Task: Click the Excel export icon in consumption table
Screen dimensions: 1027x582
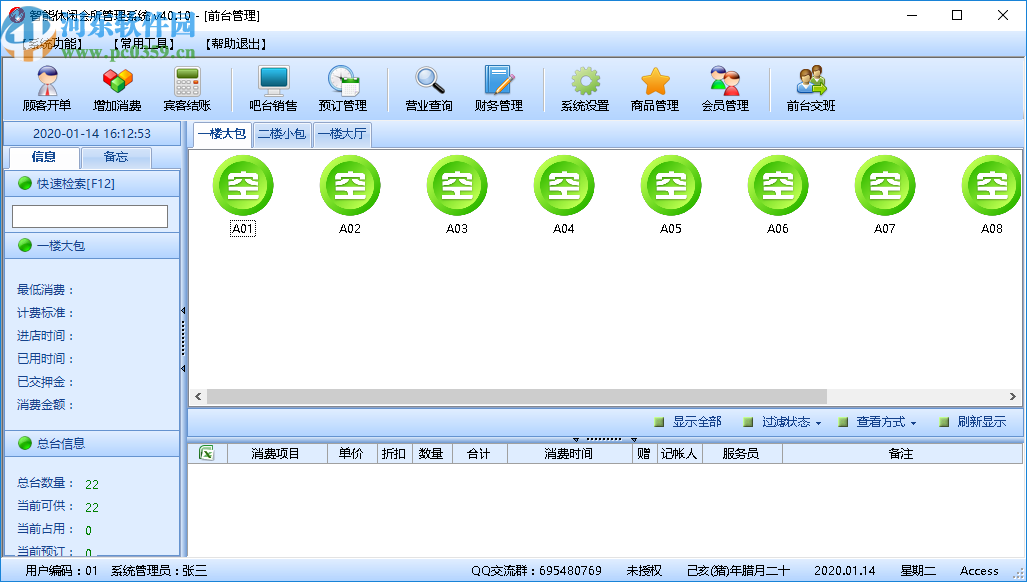Action: [204, 453]
